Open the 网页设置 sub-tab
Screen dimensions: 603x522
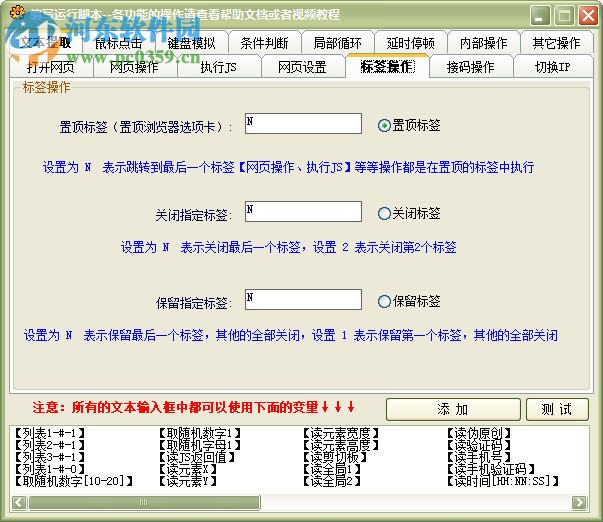302,67
